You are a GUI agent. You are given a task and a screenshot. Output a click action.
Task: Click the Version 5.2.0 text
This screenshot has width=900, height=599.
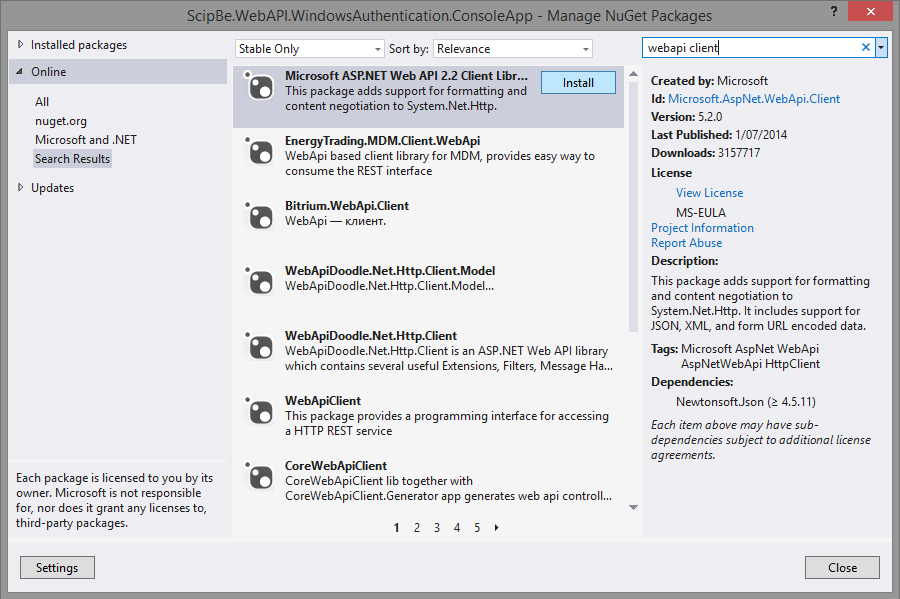pos(686,116)
